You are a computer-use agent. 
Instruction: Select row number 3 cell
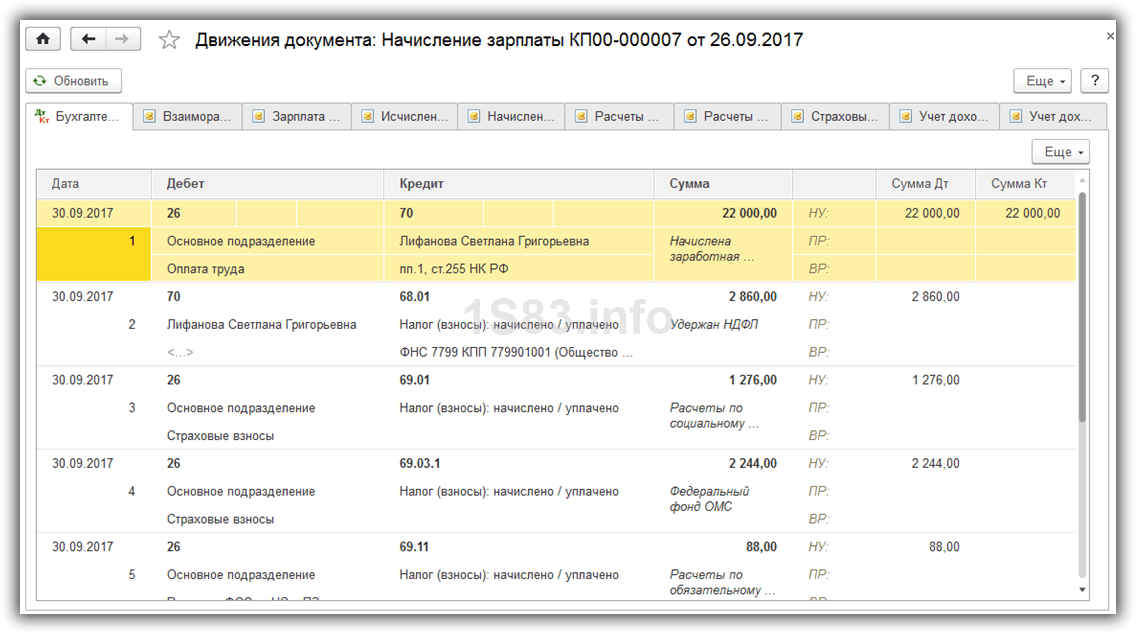pos(132,408)
